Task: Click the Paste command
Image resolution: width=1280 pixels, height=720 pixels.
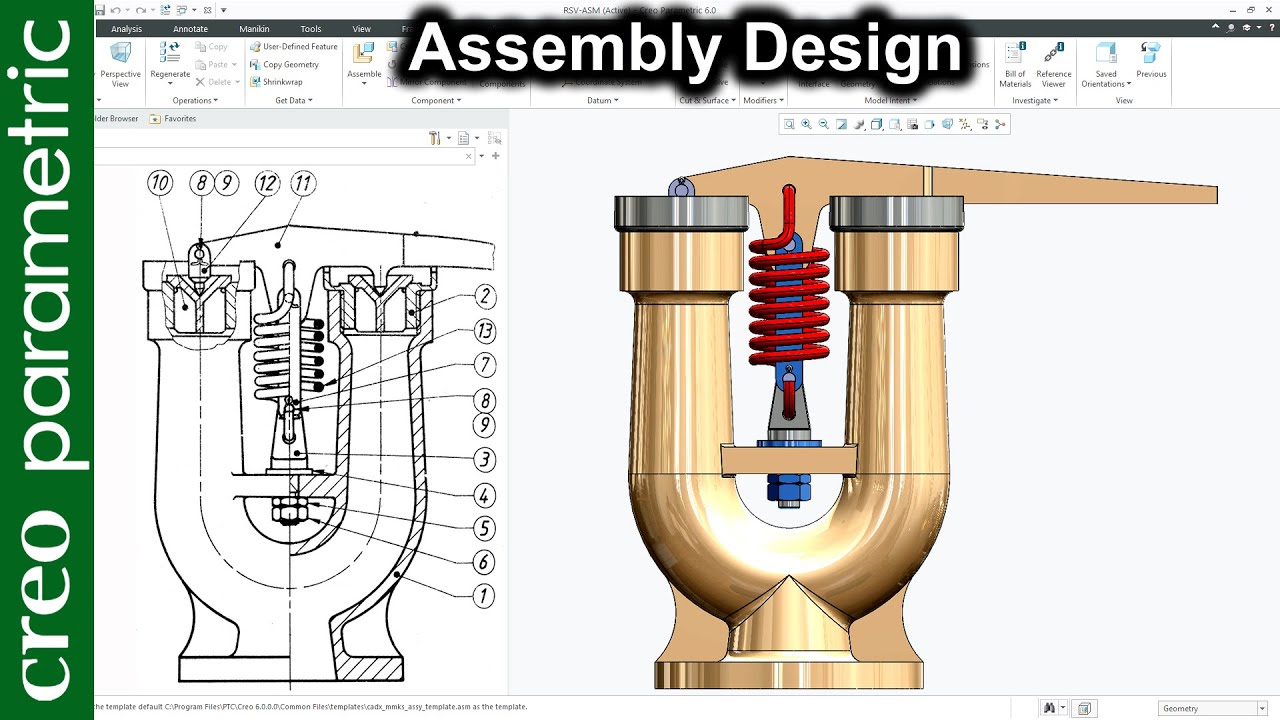Action: click(213, 64)
